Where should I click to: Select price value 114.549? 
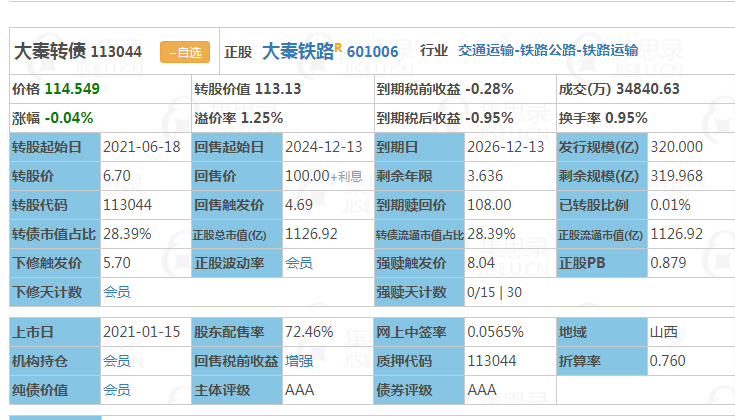pos(72,89)
